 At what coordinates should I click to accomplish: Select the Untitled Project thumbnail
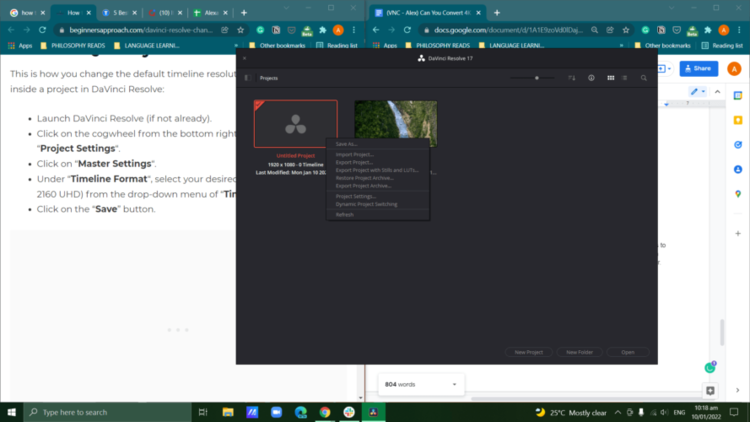tap(296, 124)
